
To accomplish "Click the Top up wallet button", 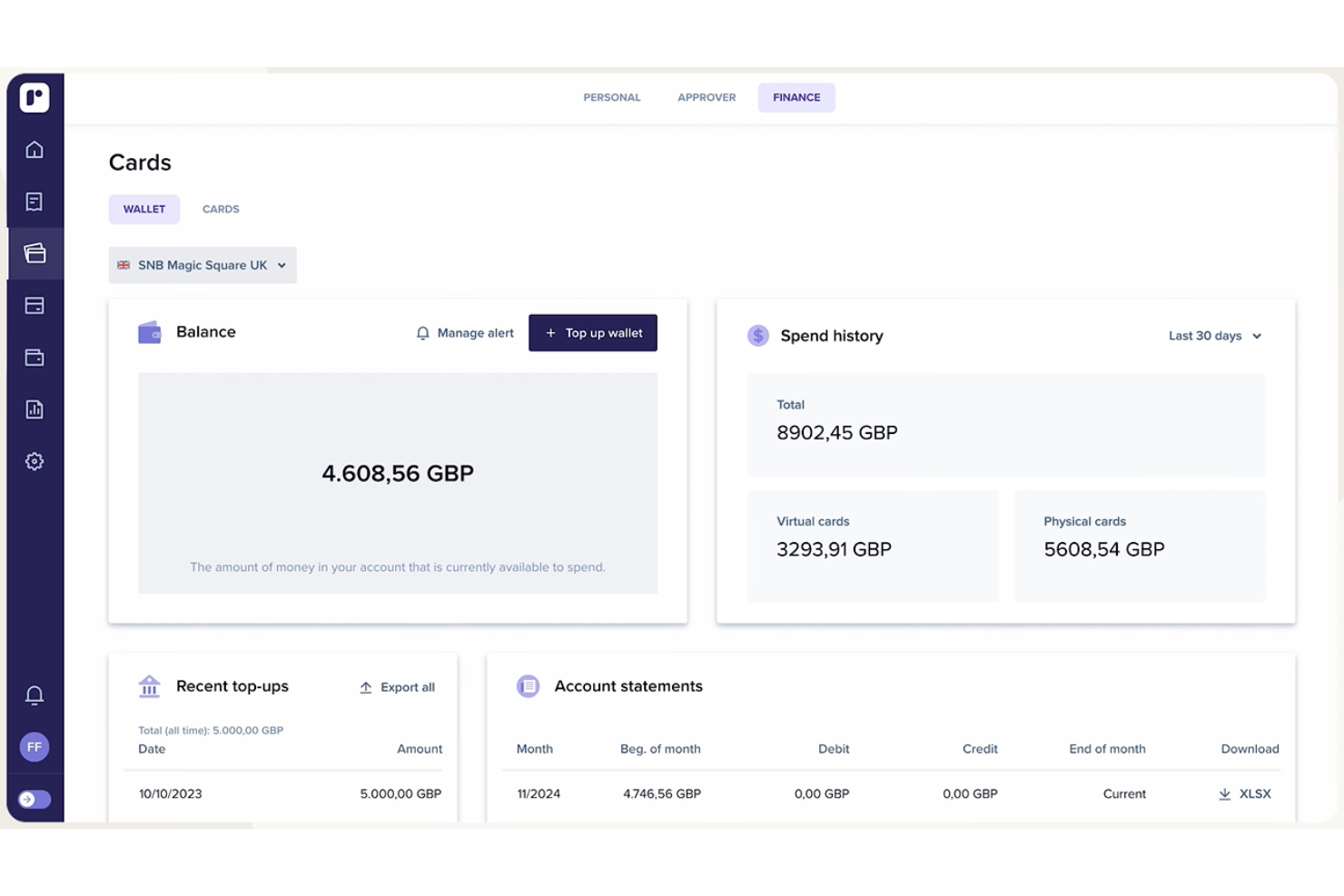I will point(592,332).
